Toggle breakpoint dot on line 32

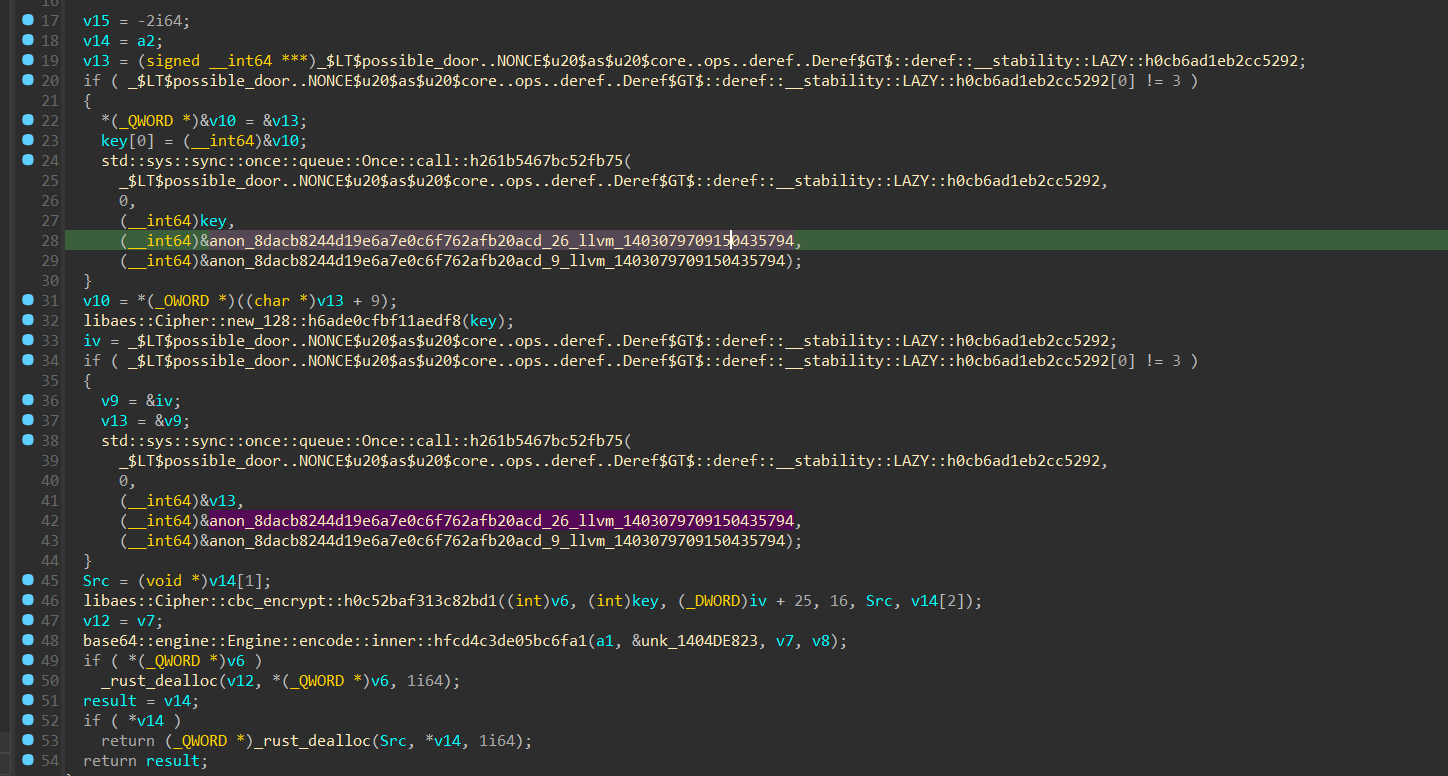coord(28,320)
